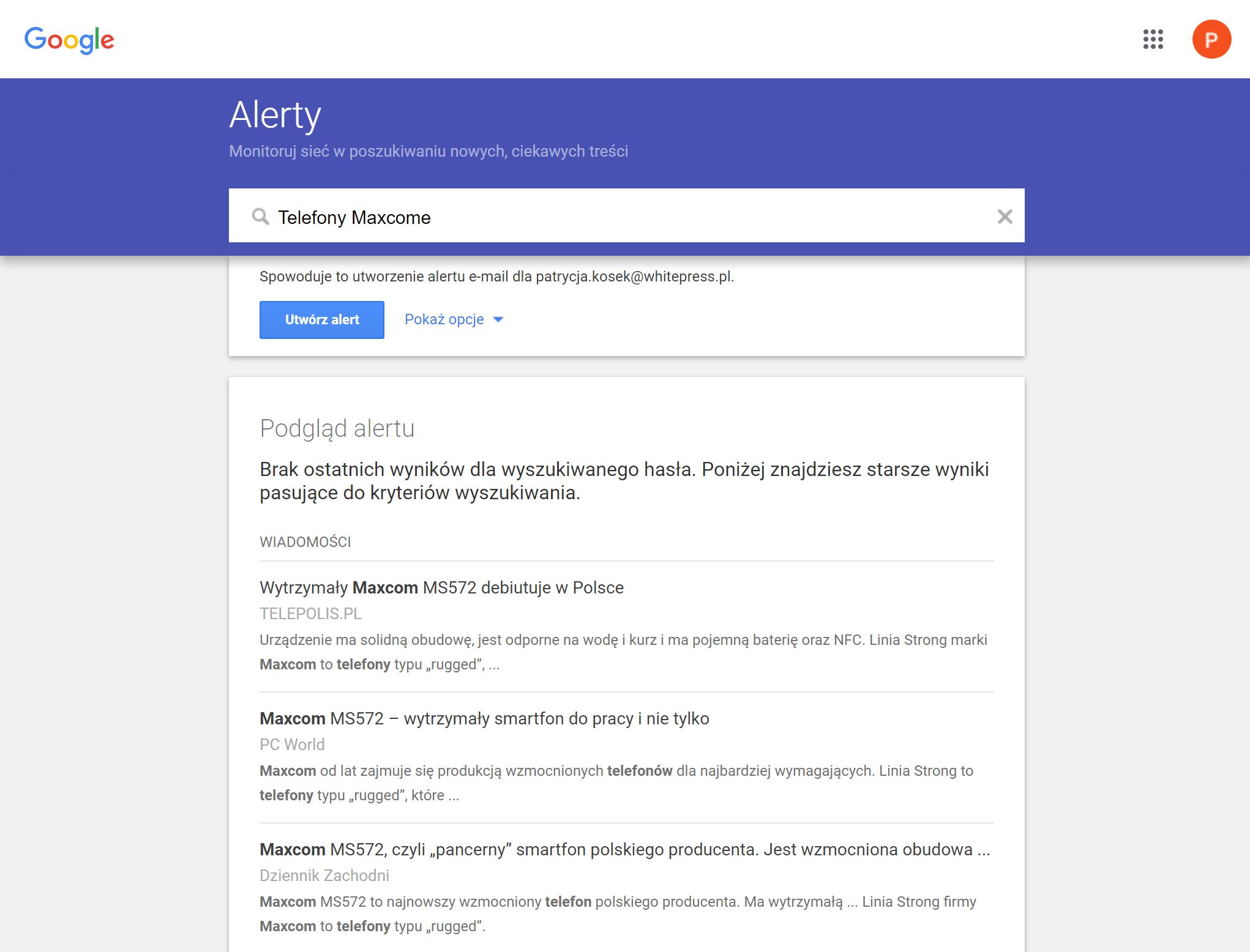Open the account avatar with letter P

point(1211,39)
